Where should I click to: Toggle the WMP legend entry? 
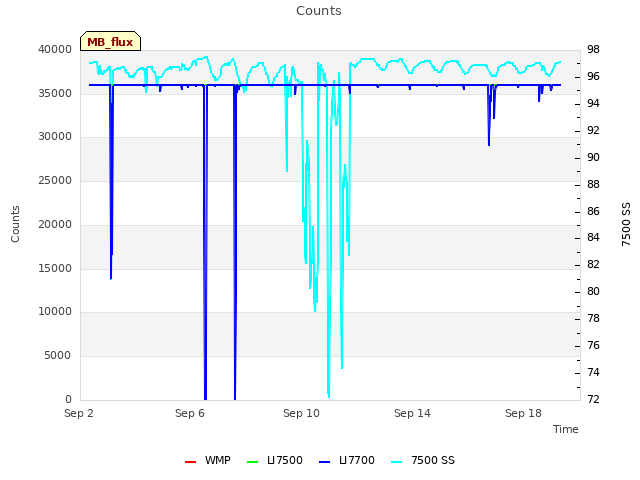pos(207,460)
